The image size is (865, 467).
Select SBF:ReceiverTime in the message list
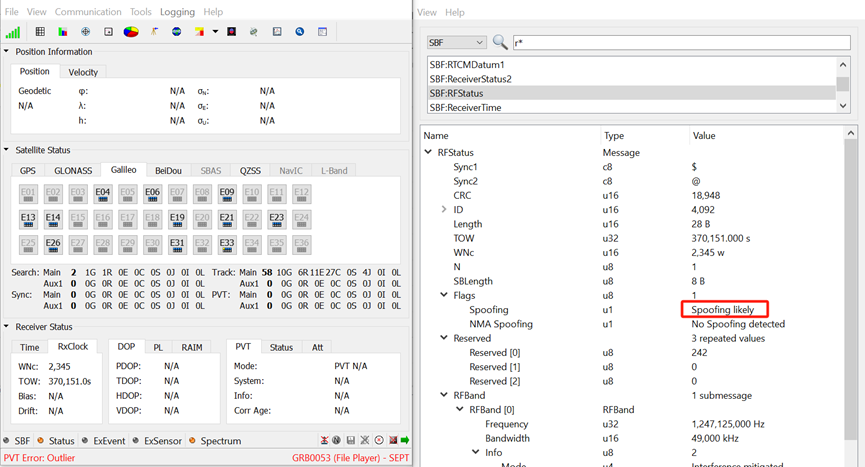click(x=632, y=108)
